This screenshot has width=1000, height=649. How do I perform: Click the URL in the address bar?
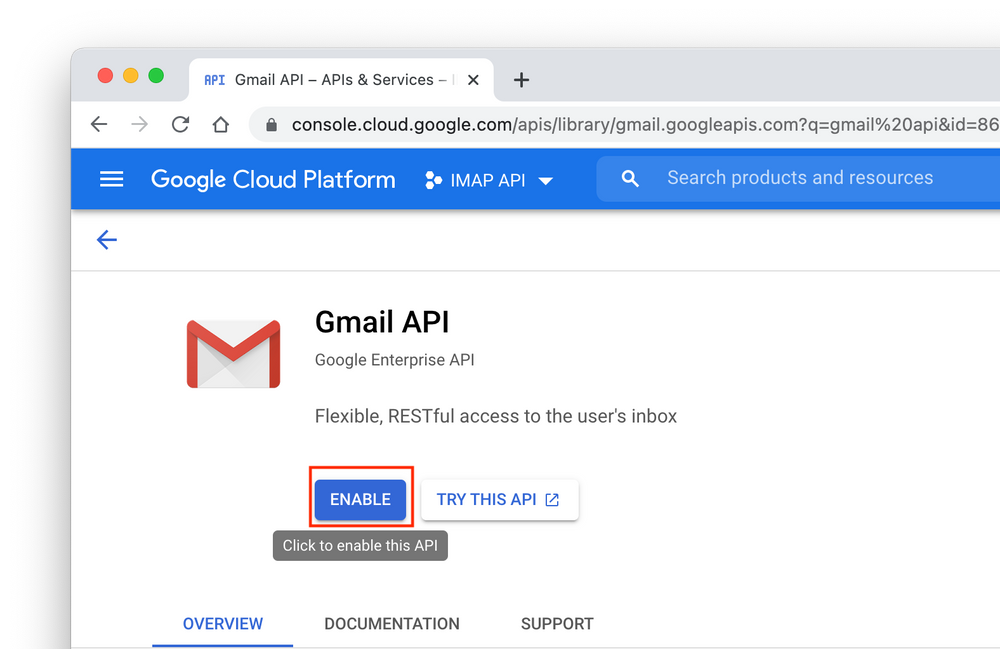coord(500,125)
